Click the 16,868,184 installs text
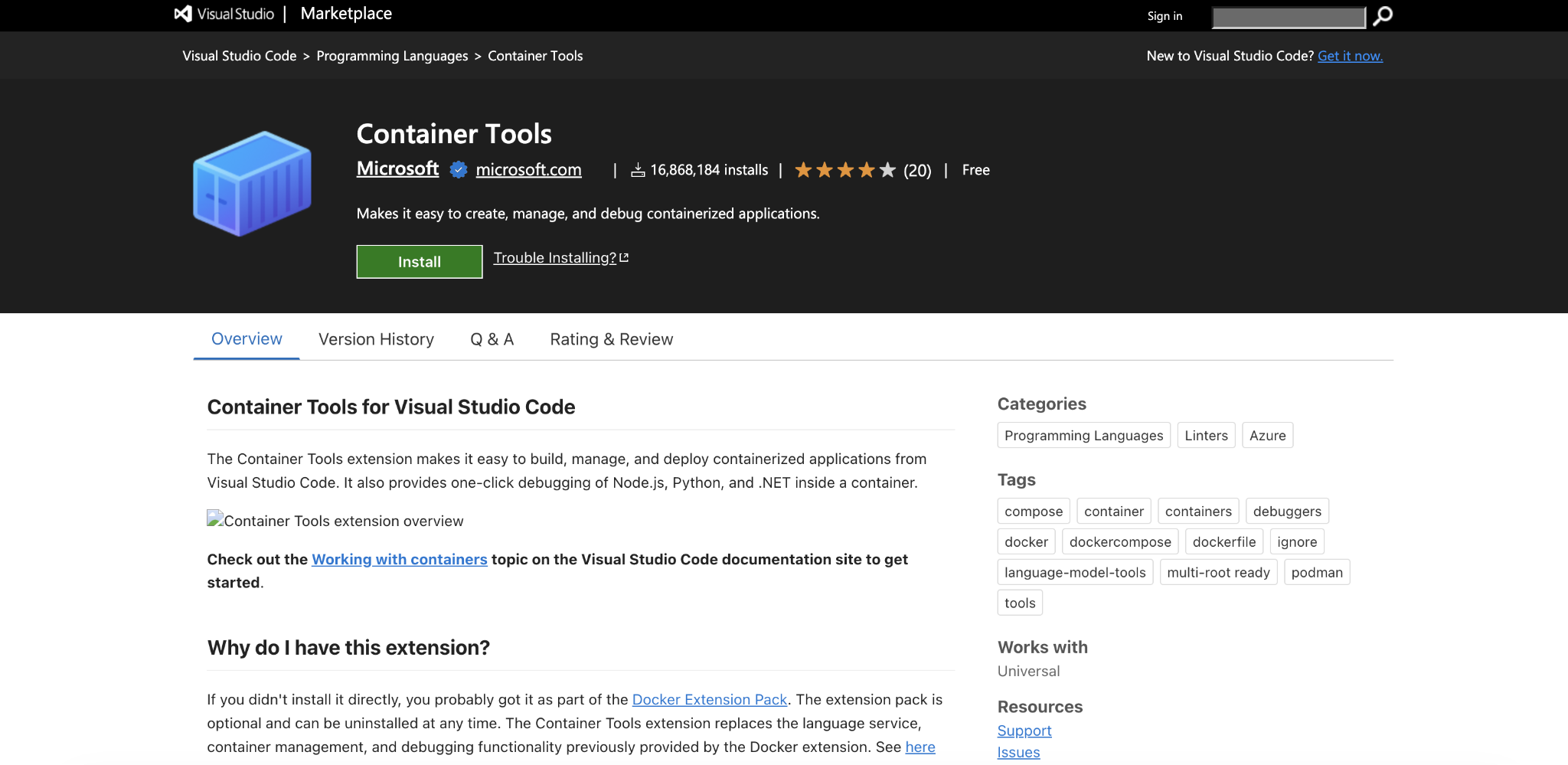Image resolution: width=1568 pixels, height=765 pixels. tap(709, 170)
